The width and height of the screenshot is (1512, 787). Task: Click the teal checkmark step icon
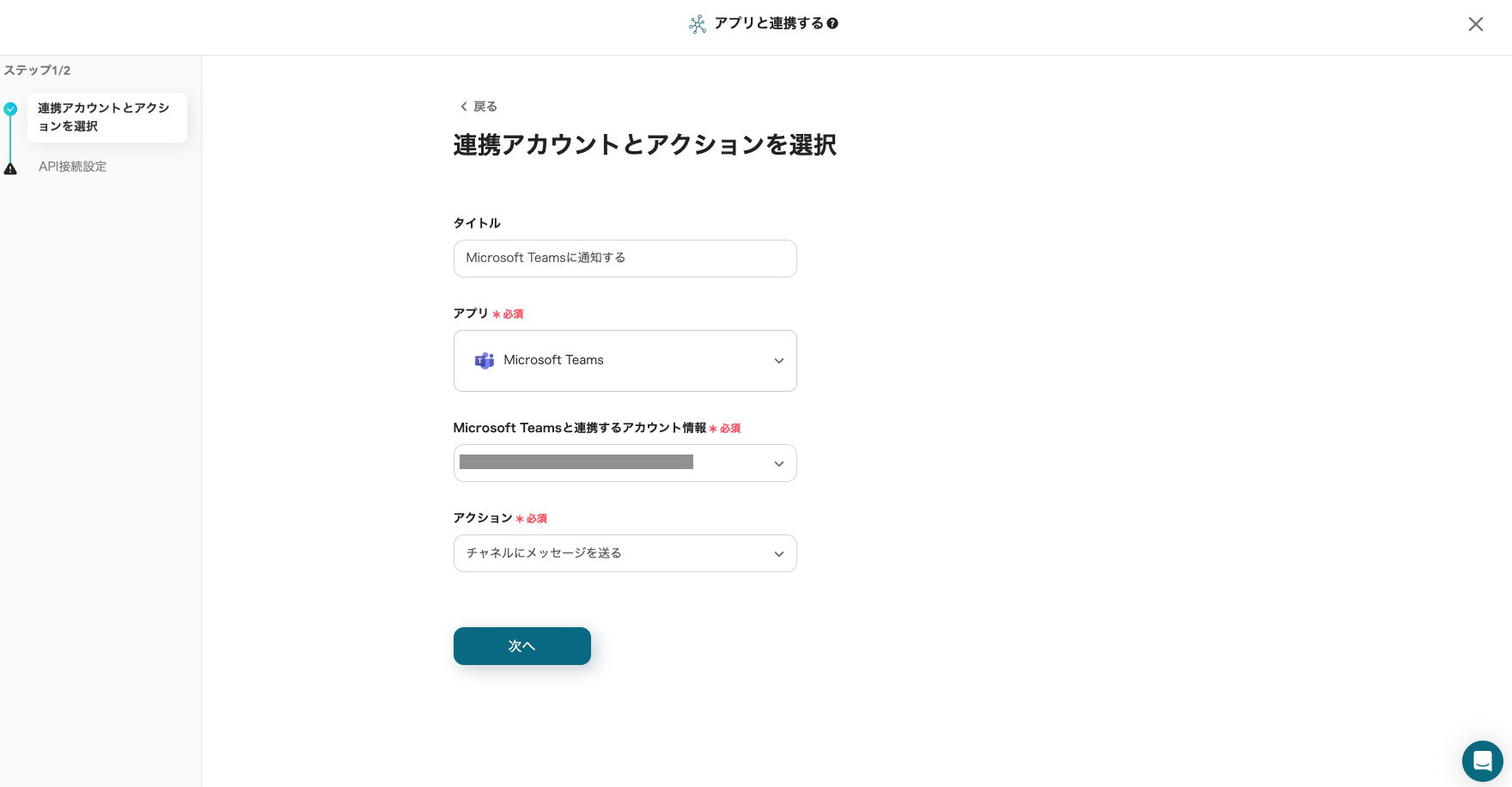[x=10, y=109]
